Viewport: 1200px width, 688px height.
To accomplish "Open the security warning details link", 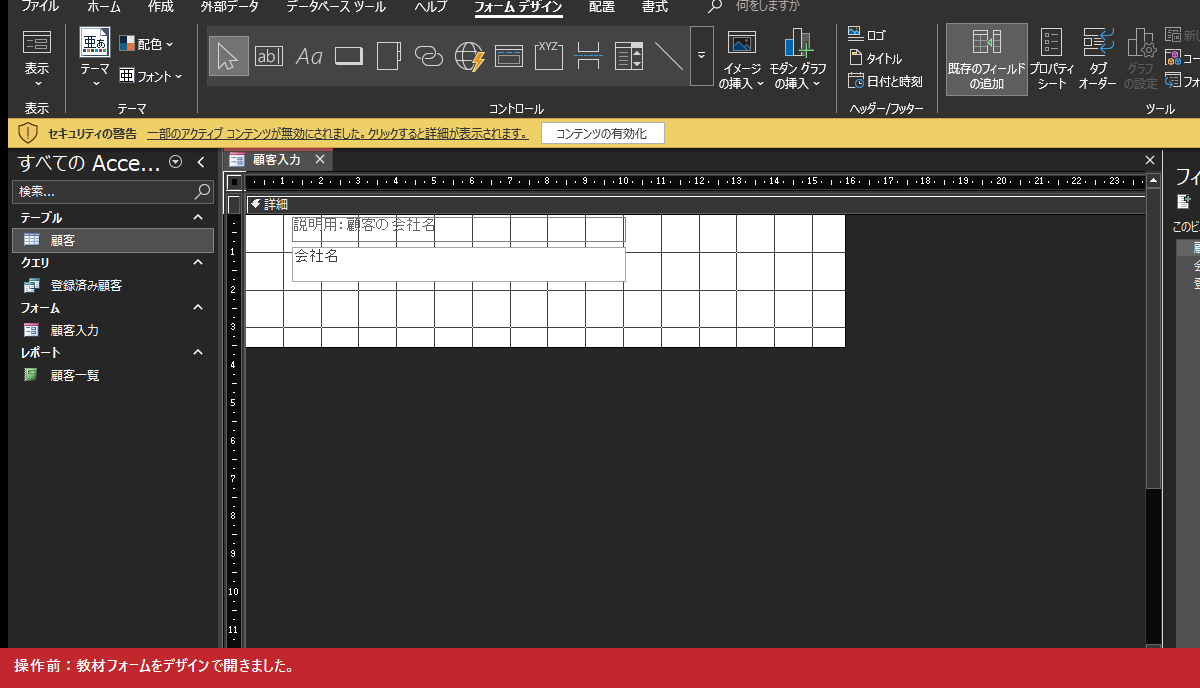I will point(337,133).
